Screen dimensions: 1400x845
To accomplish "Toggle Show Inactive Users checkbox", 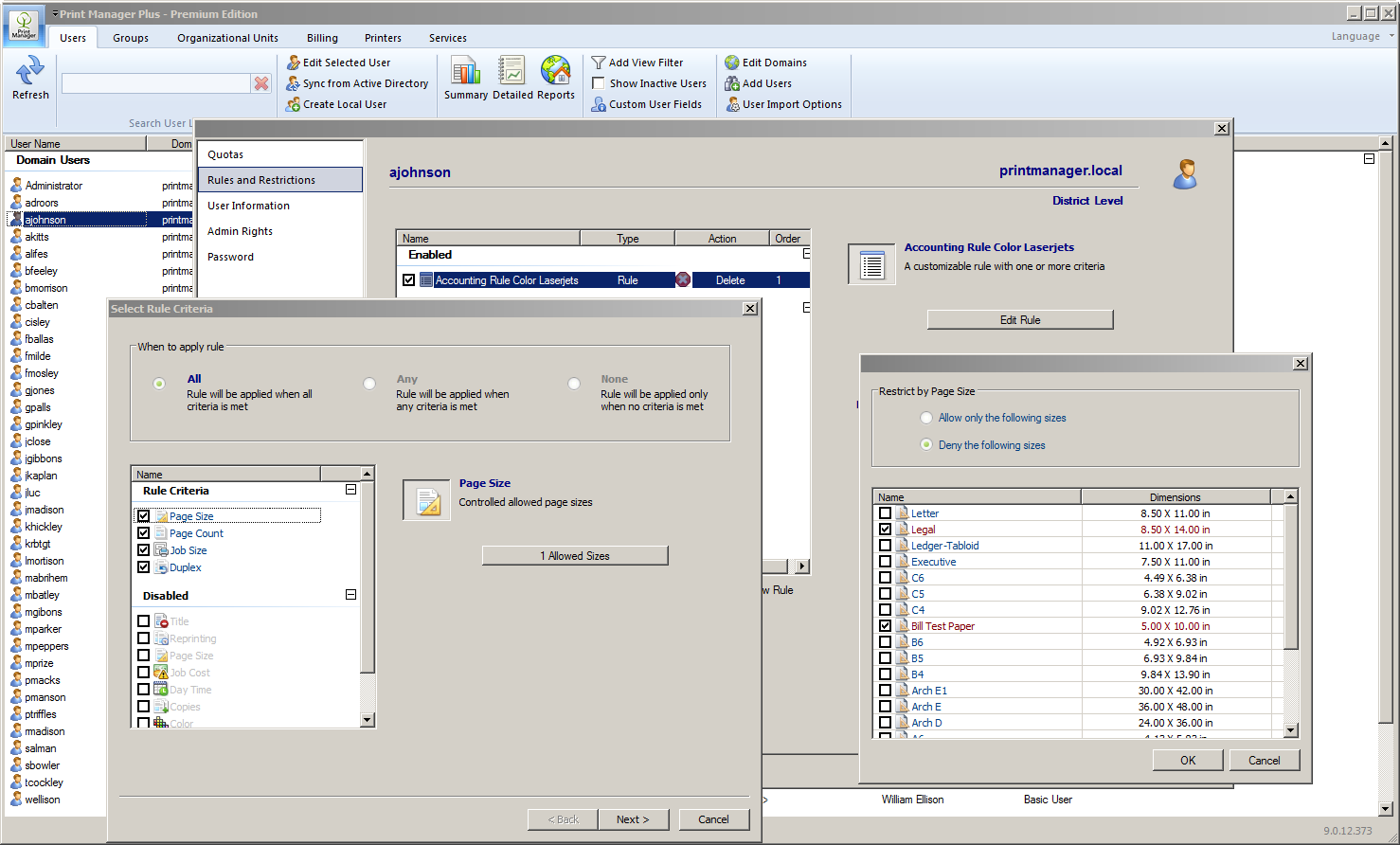I will coord(599,83).
